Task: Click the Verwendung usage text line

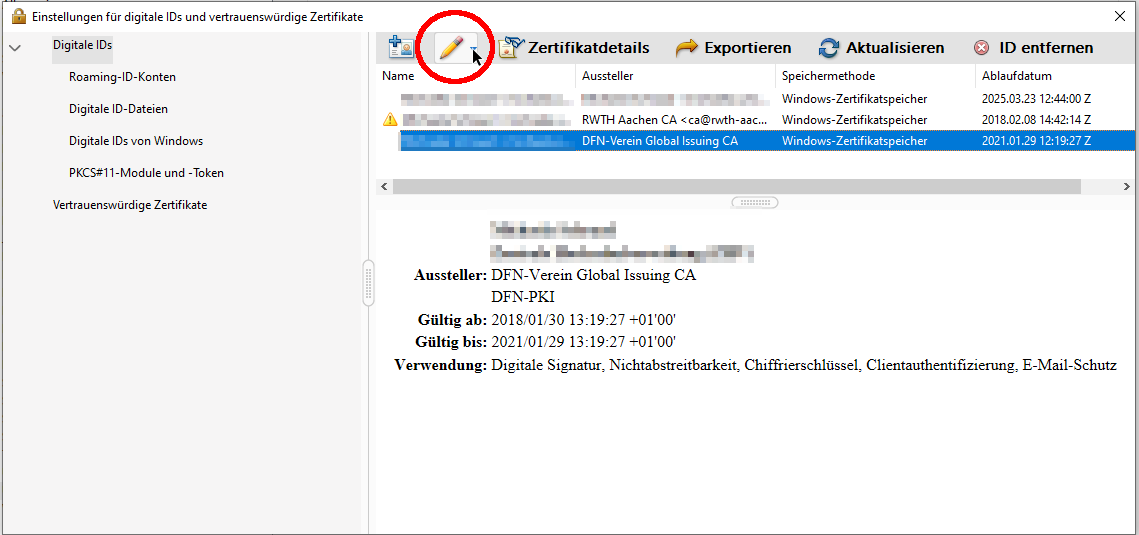Action: pyautogui.click(x=803, y=365)
